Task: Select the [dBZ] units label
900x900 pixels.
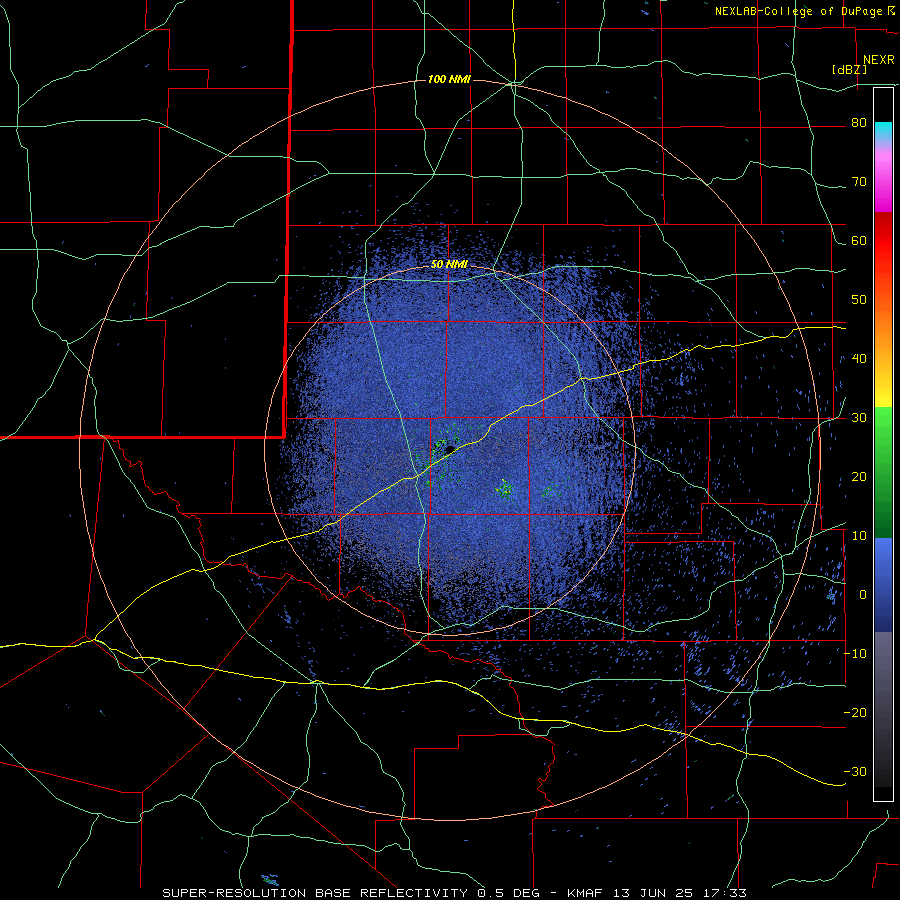Action: [849, 70]
